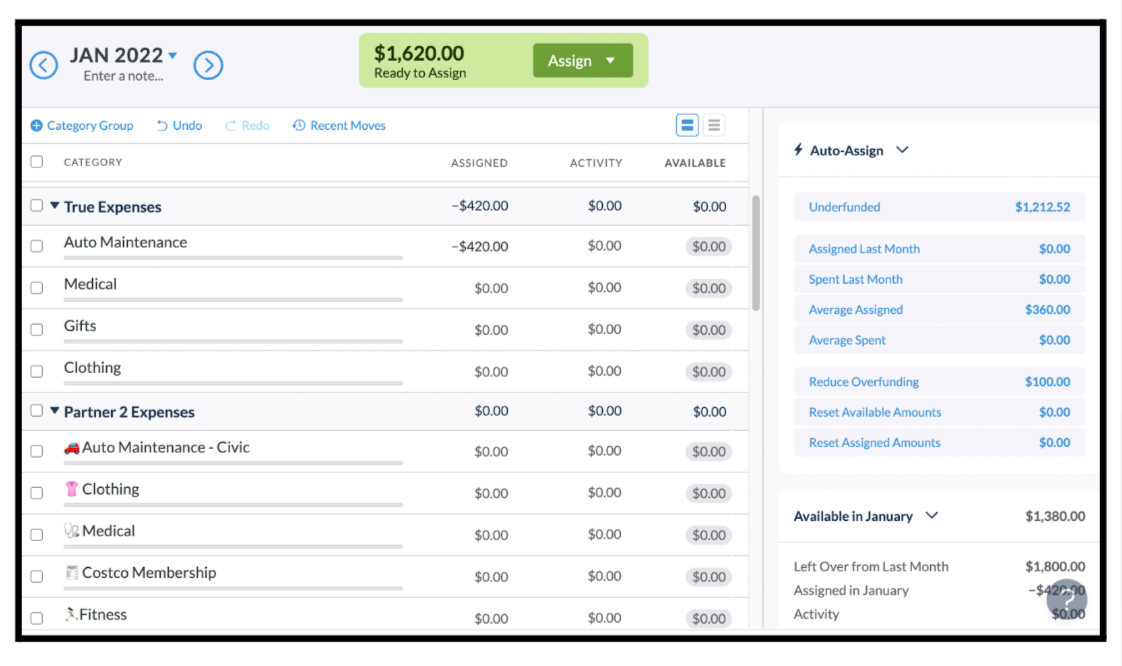Collapse the Available in January section
The width and height of the screenshot is (1122, 666).
(x=930, y=516)
